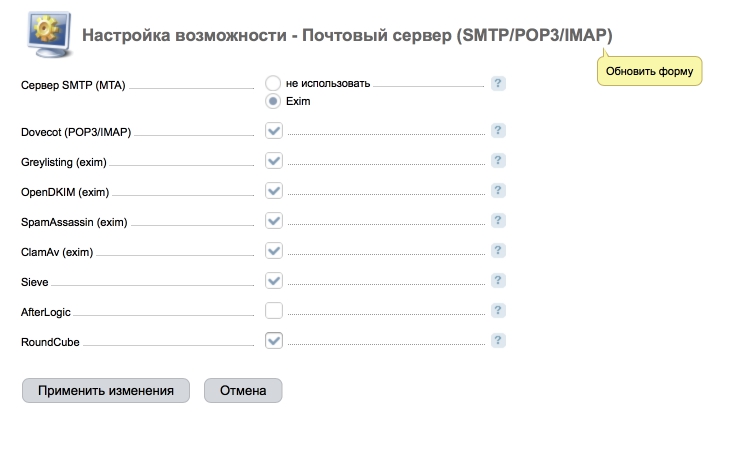This screenshot has width=744, height=455.
Task: Enable the AfterLogic checkbox
Action: (274, 311)
